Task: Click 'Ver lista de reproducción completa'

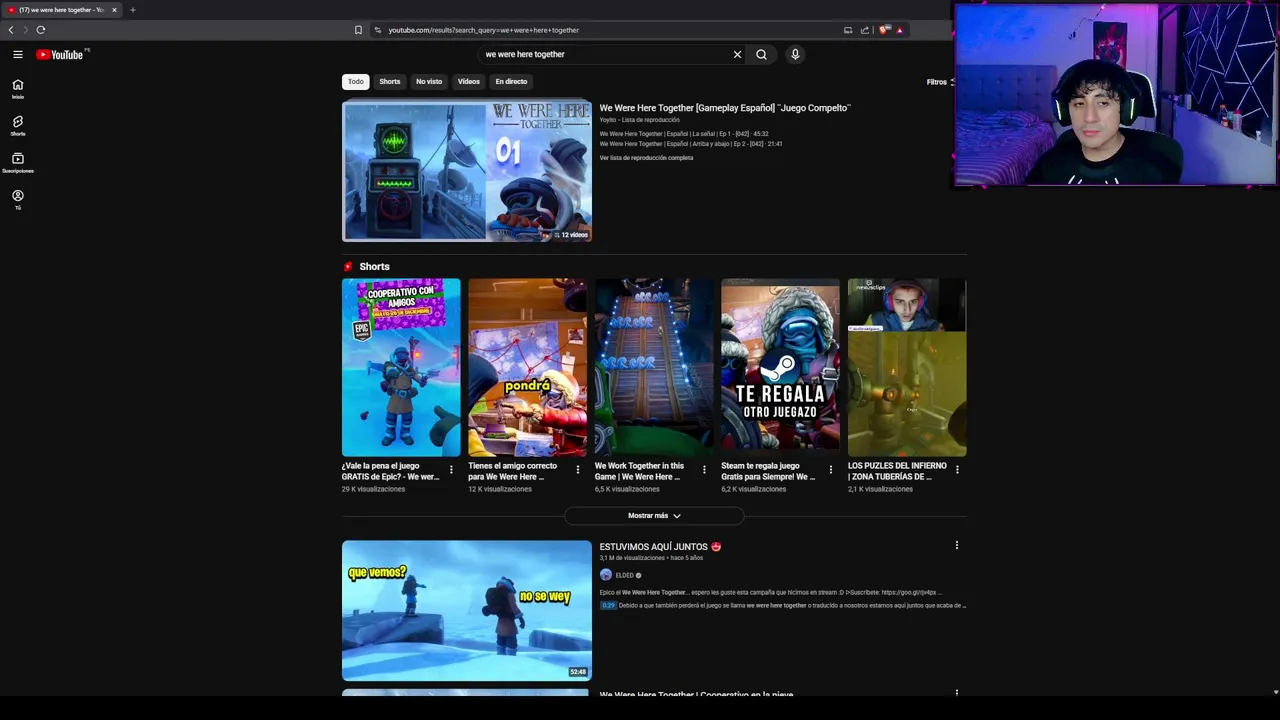Action: [x=646, y=158]
